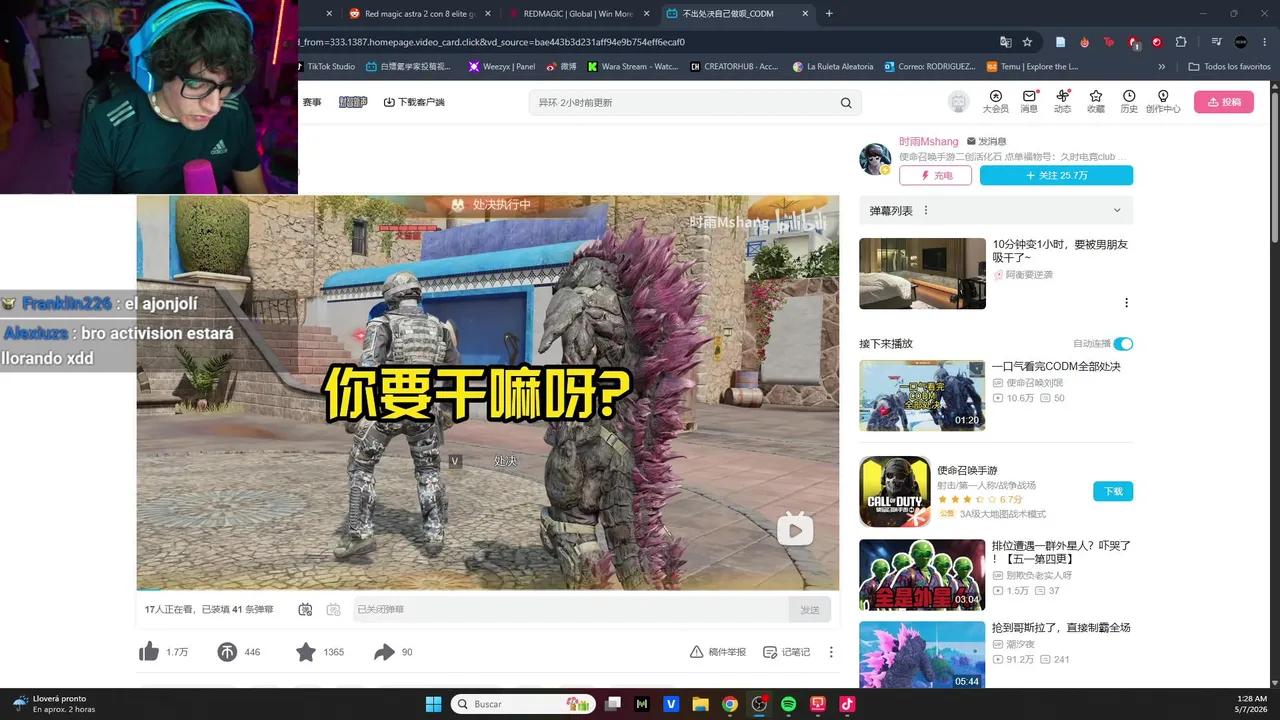The width and height of the screenshot is (1280, 720).
Task: Open the CREATORHUB bookmark
Action: [x=735, y=67]
